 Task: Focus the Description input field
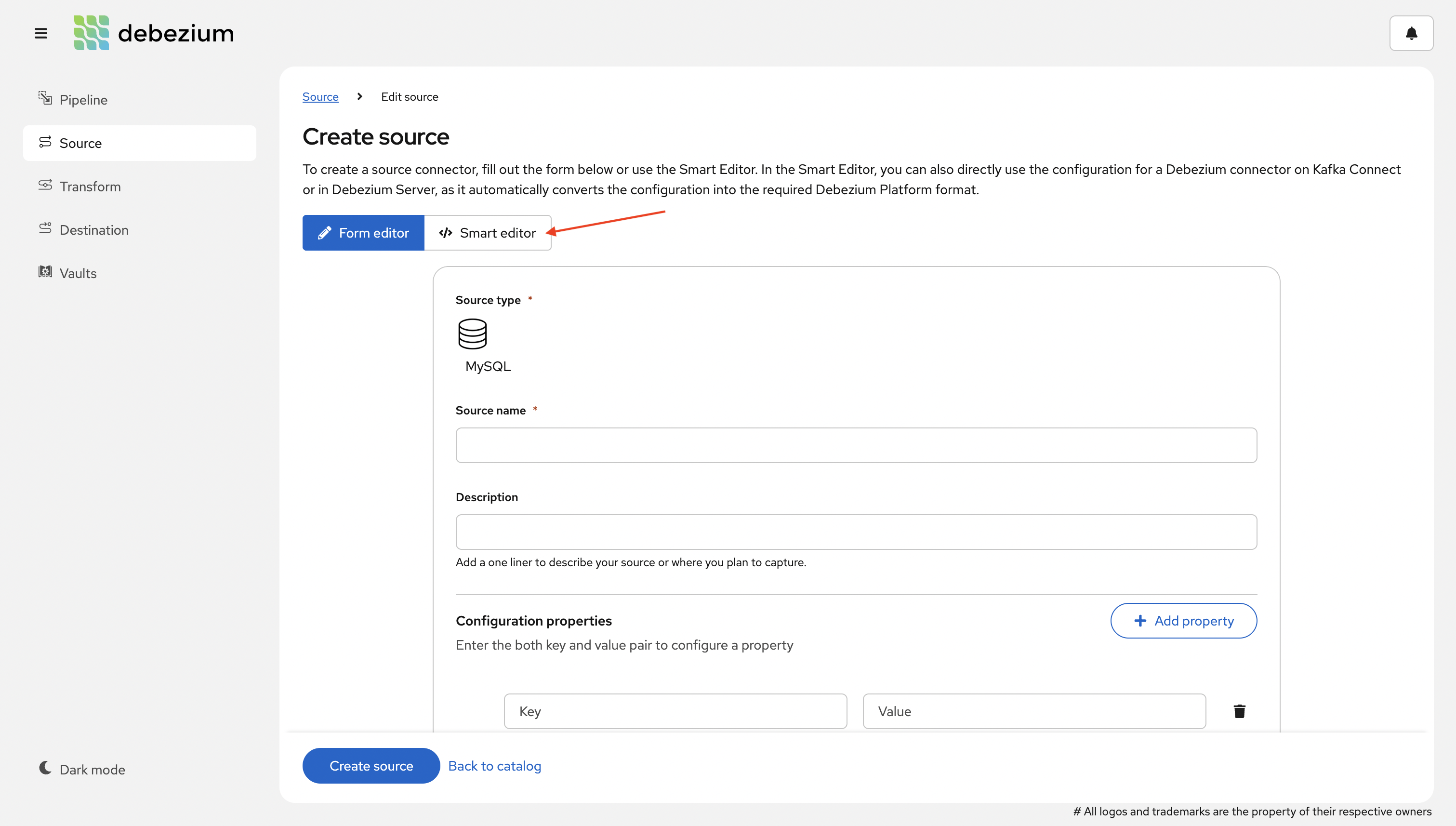[x=856, y=532]
